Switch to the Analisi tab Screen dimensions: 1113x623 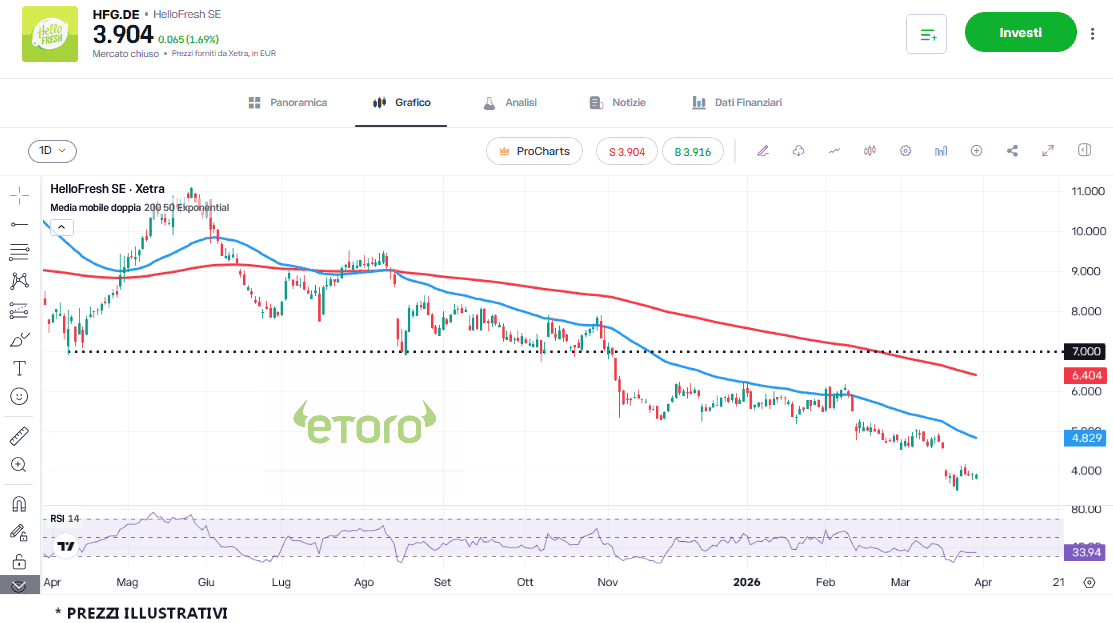point(510,103)
